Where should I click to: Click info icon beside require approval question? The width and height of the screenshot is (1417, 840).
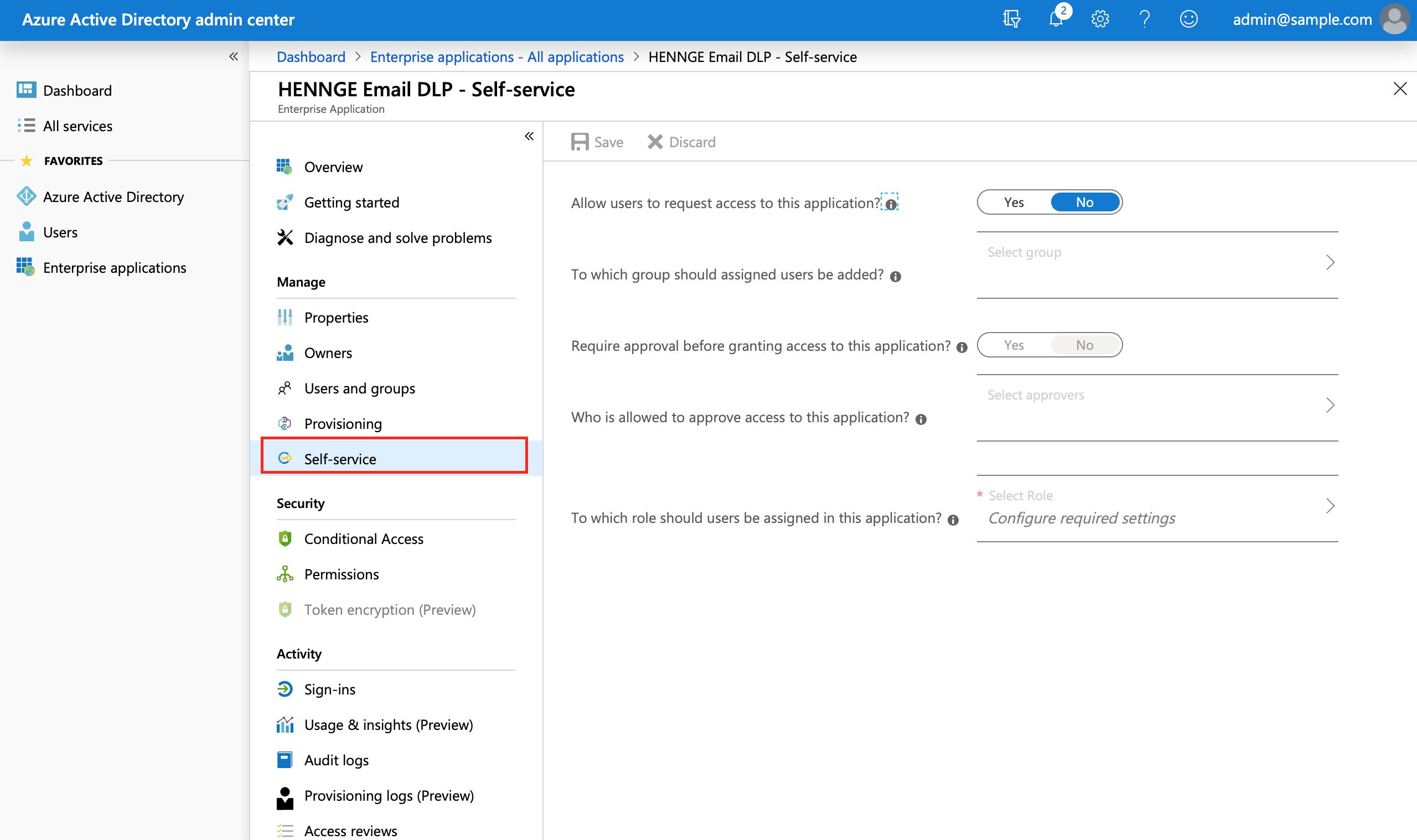coord(961,348)
